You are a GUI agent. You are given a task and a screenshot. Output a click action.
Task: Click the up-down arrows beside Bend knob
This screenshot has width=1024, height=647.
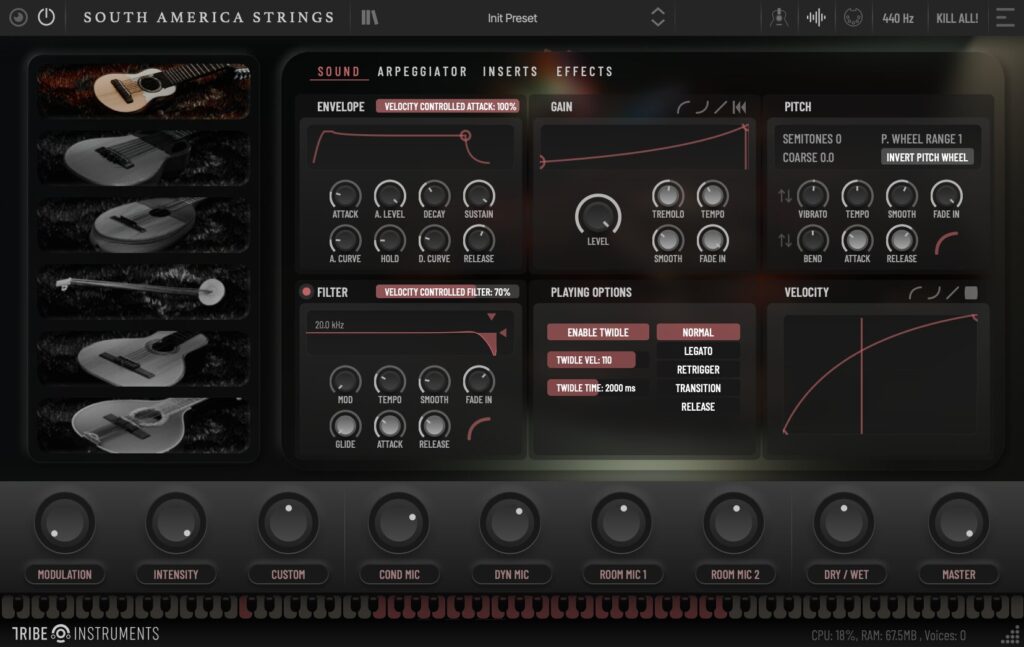[785, 240]
